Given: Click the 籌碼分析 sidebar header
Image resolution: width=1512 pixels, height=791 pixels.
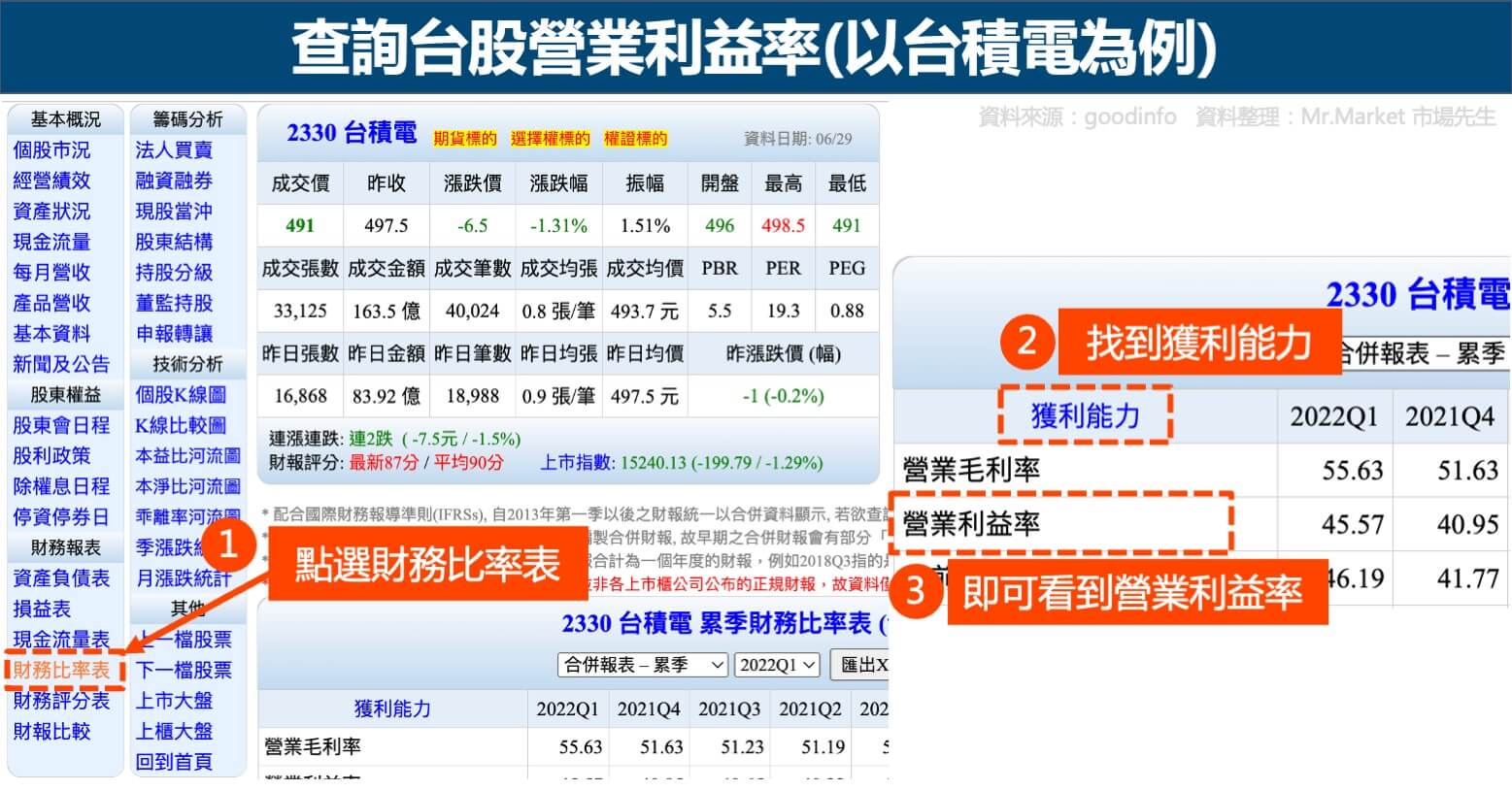Looking at the screenshot, I should click(187, 119).
